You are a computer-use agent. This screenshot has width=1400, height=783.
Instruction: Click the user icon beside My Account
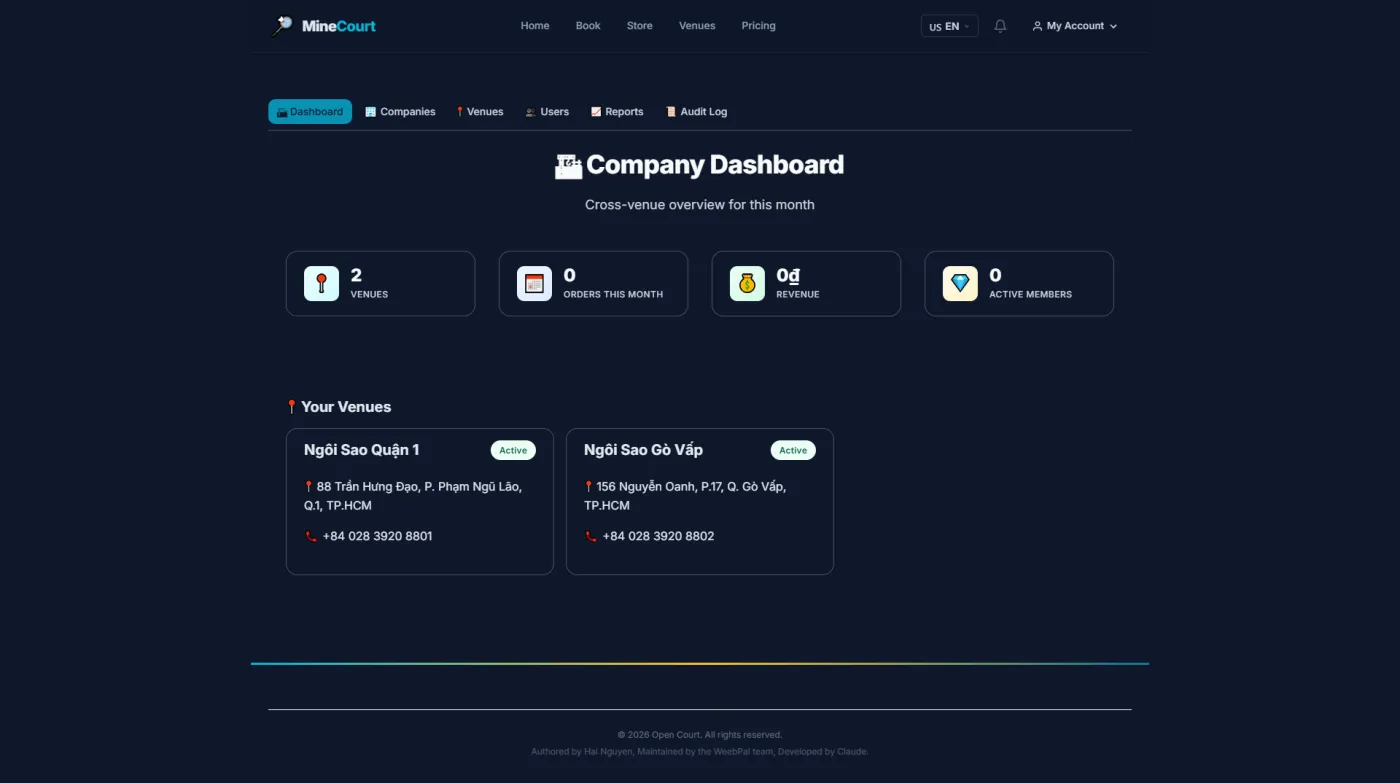click(x=1037, y=26)
